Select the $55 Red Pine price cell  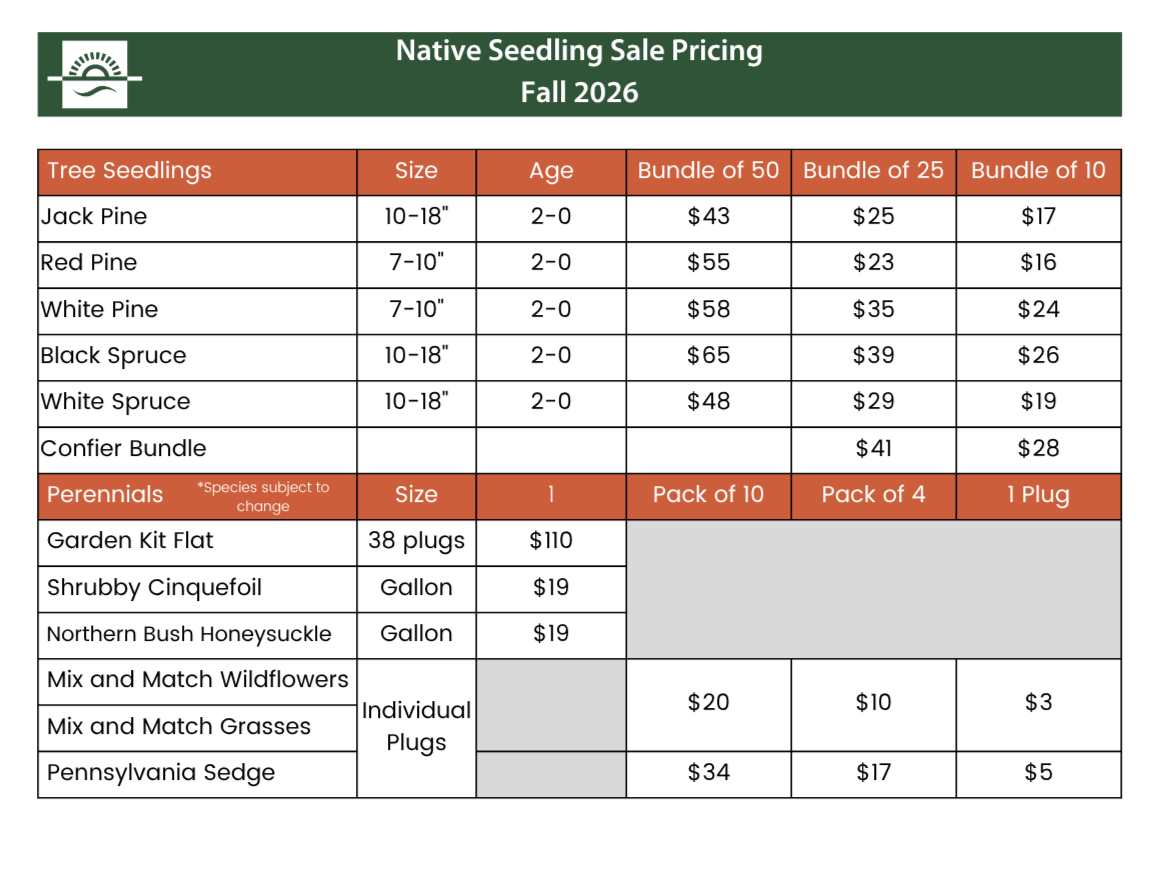point(709,263)
